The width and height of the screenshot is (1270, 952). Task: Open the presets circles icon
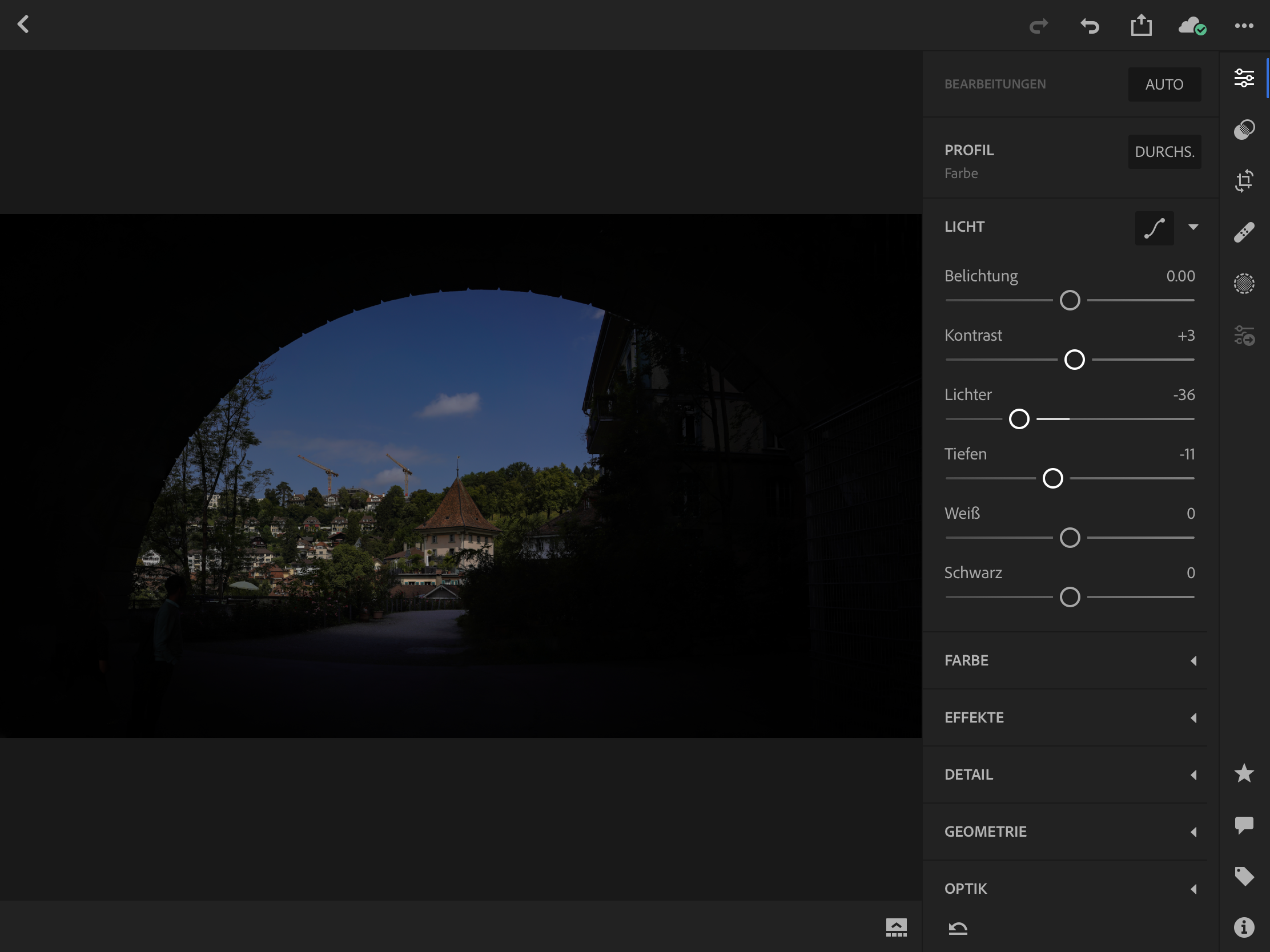(x=1244, y=130)
